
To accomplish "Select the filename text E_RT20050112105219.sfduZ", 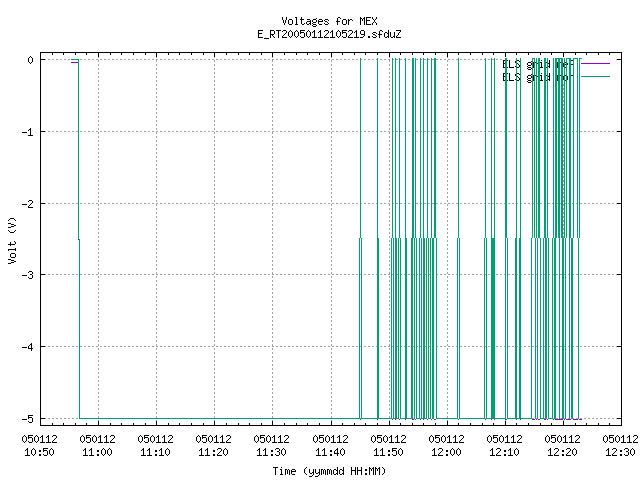I will click(x=329, y=34).
